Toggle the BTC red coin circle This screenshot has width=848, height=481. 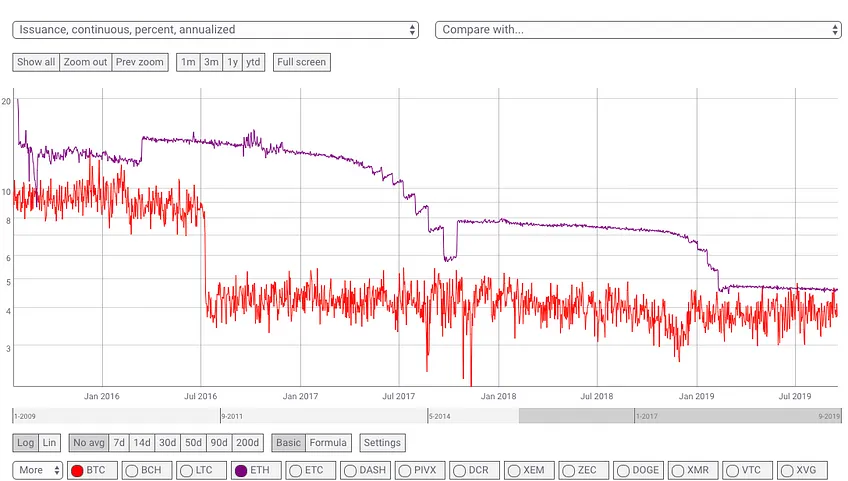(x=77, y=471)
